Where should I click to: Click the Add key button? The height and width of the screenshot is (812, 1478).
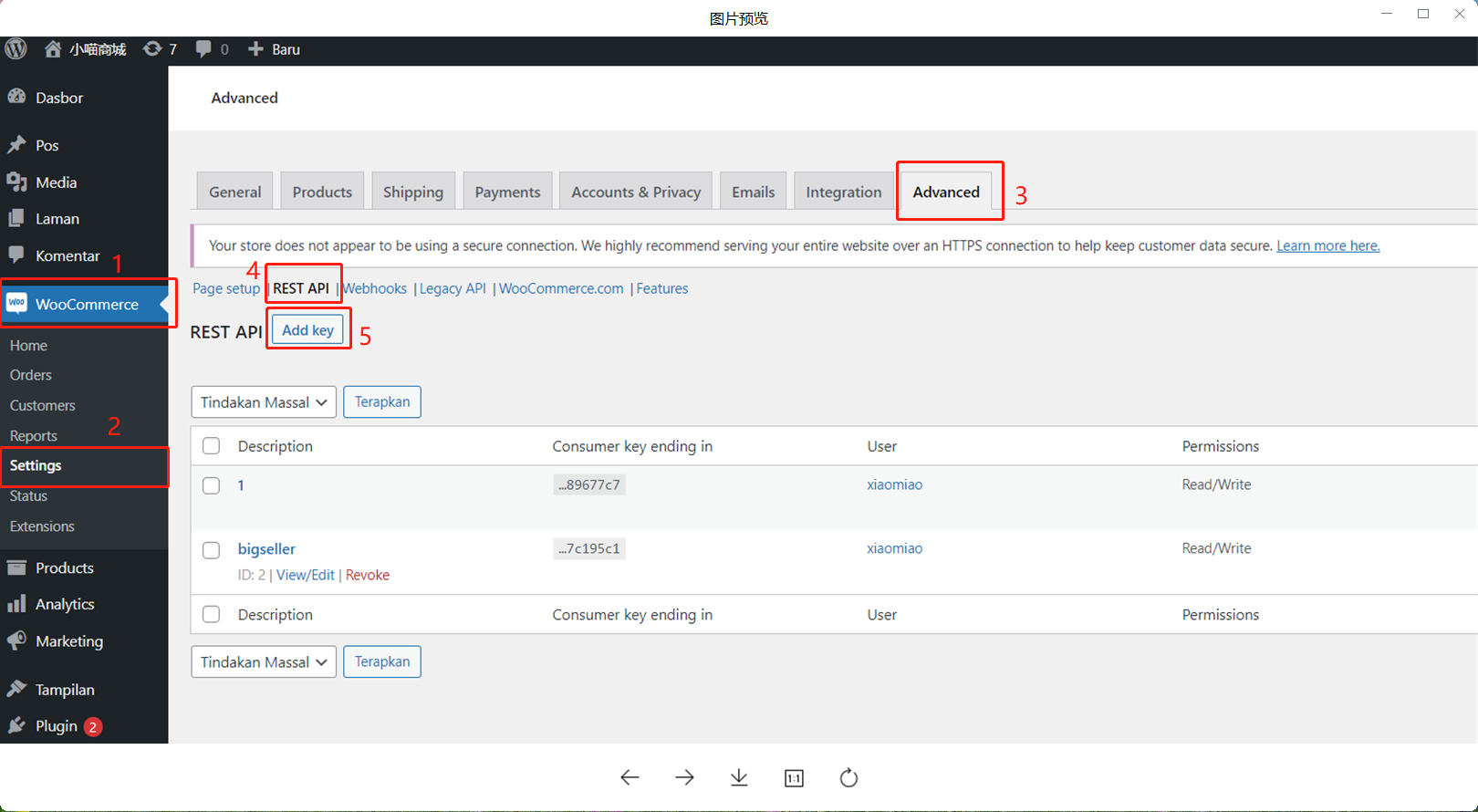[308, 330]
